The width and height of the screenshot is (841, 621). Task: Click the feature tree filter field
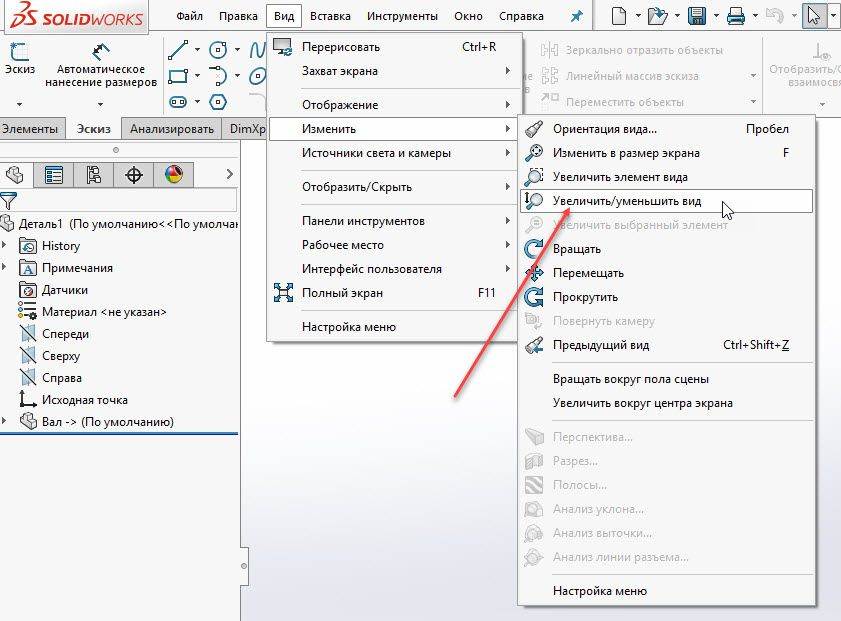[x=128, y=201]
